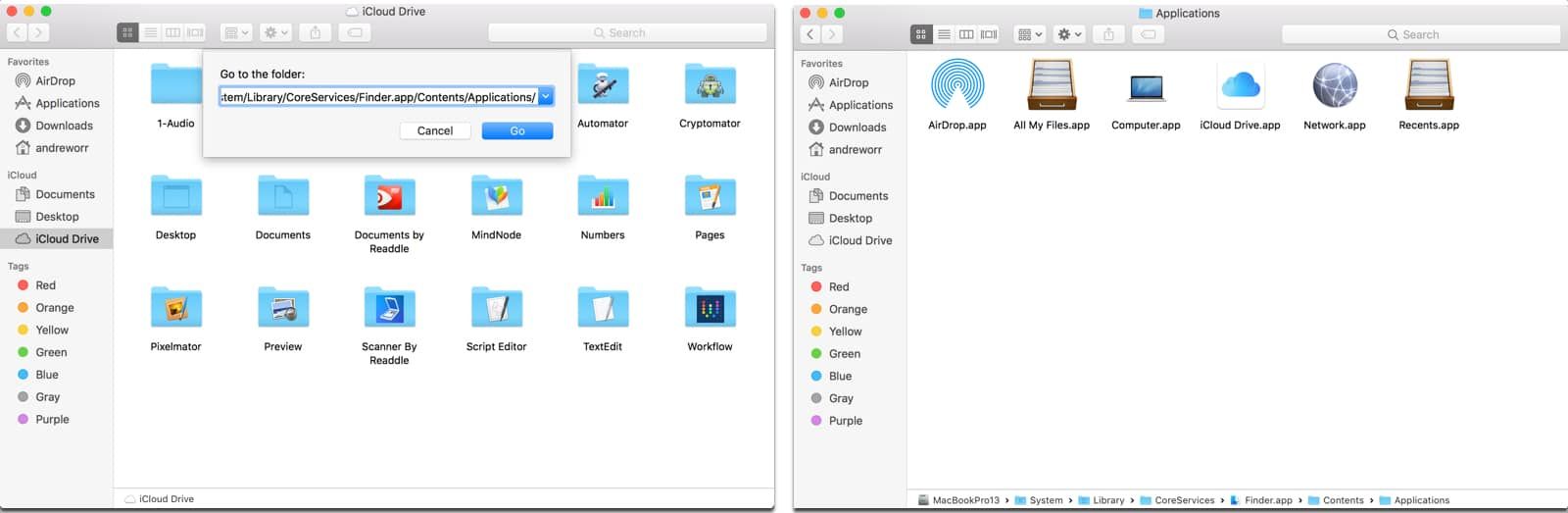This screenshot has width=1568, height=513.
Task: Select AirDrop in iCloud Drive window sidebar
Action: coord(55,80)
